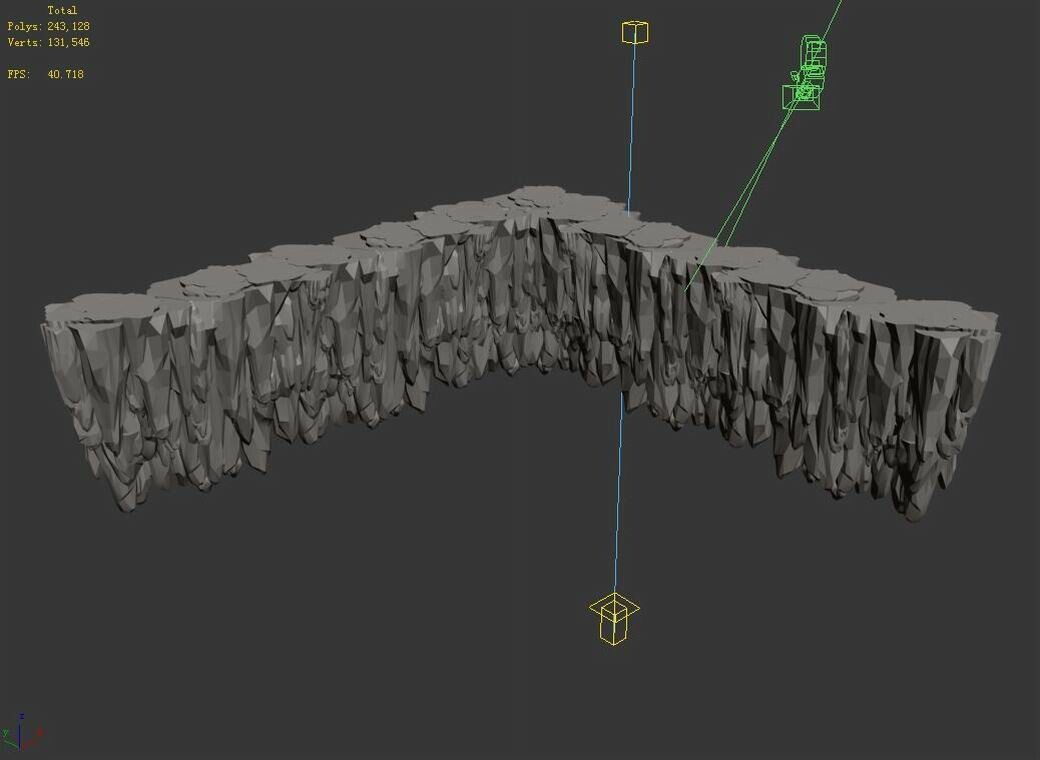Click the XYZ axis tripod indicator
1040x760 pixels.
click(21, 732)
